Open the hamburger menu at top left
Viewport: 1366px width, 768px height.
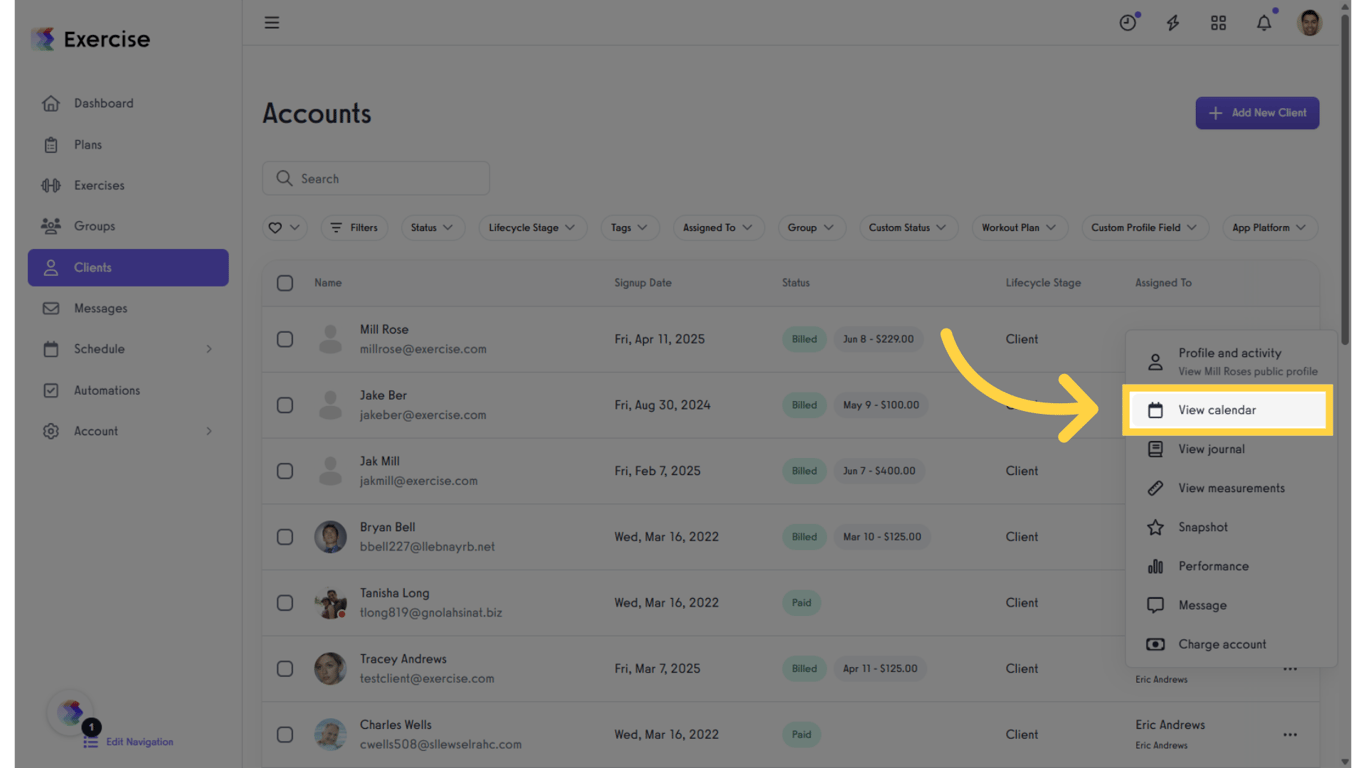(271, 22)
